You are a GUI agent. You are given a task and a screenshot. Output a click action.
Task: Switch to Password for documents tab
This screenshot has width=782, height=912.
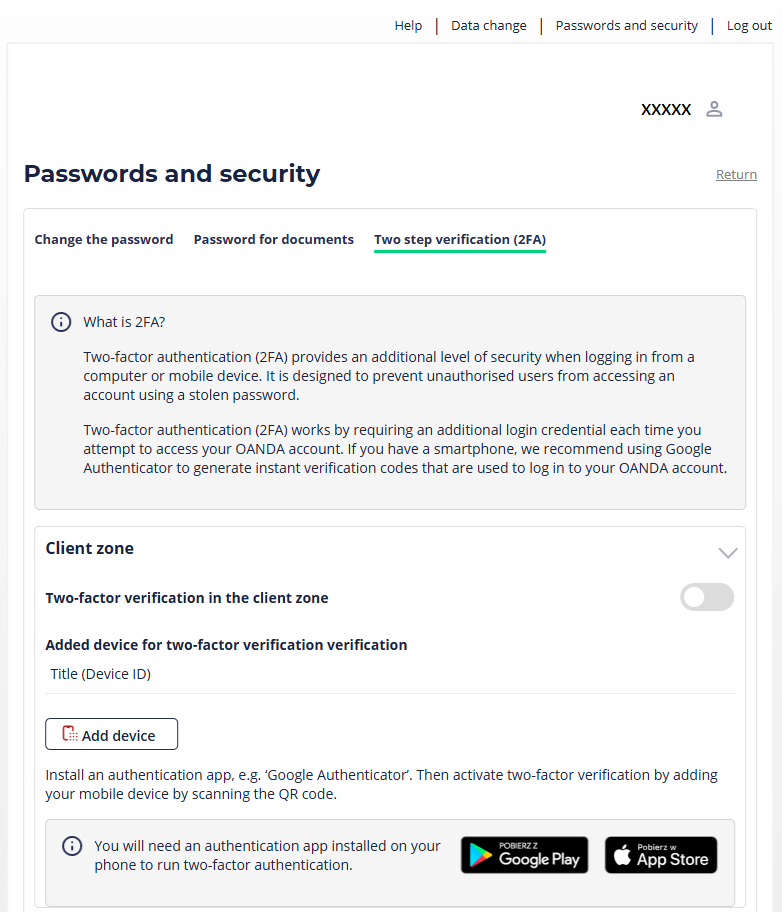273,240
